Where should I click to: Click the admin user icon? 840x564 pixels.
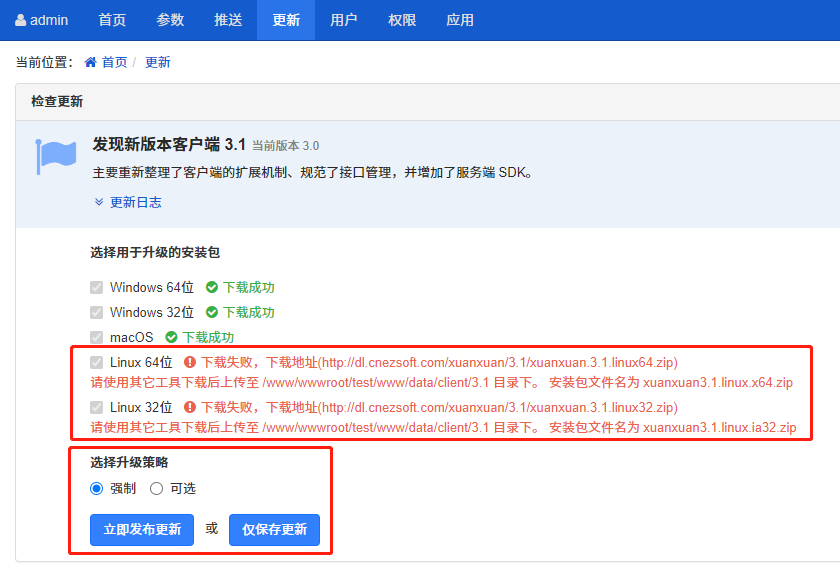point(21,20)
